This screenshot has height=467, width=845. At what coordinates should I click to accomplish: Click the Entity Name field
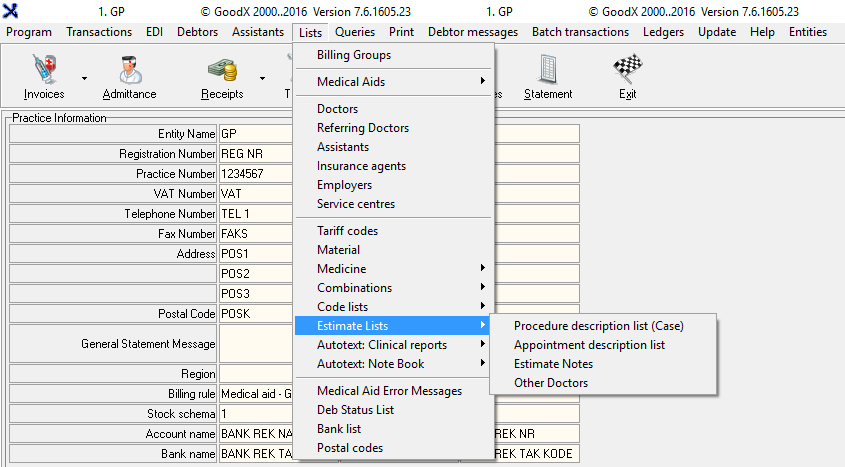click(x=256, y=134)
